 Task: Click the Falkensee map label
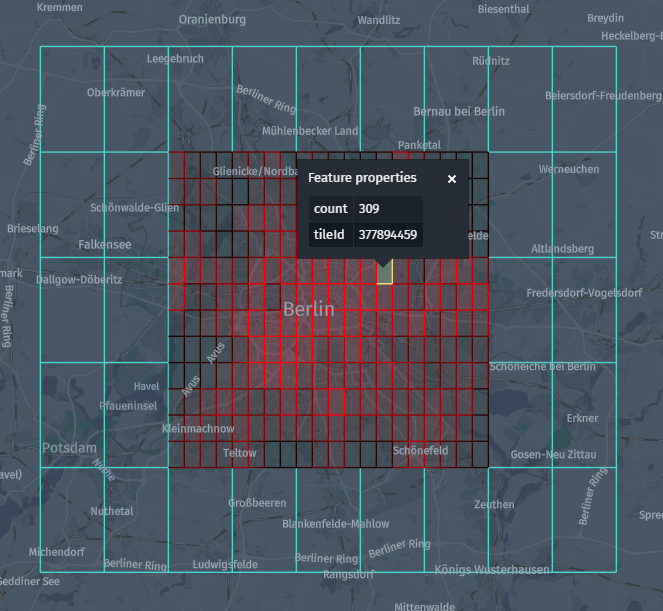tap(104, 244)
